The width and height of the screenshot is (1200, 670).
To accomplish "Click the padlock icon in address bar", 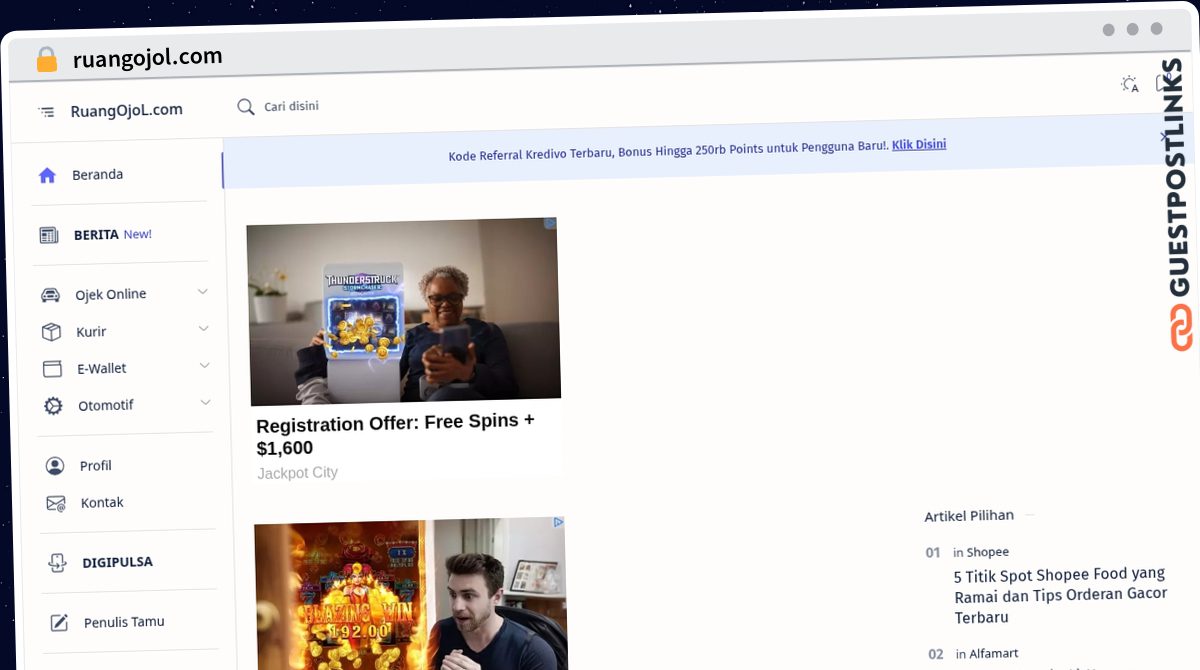I will (46, 59).
